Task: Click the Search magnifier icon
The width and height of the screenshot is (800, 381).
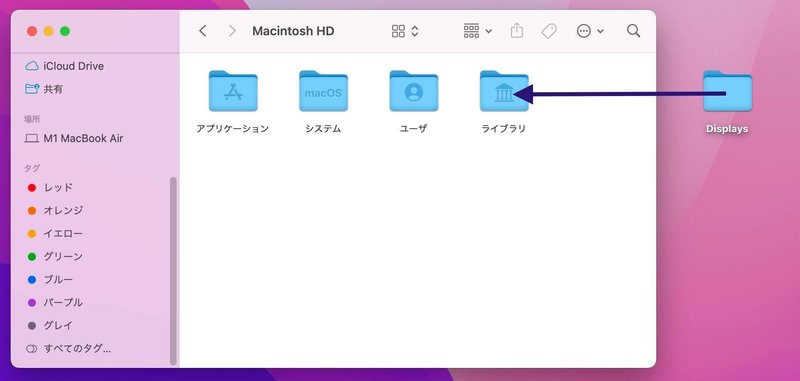Action: point(633,31)
